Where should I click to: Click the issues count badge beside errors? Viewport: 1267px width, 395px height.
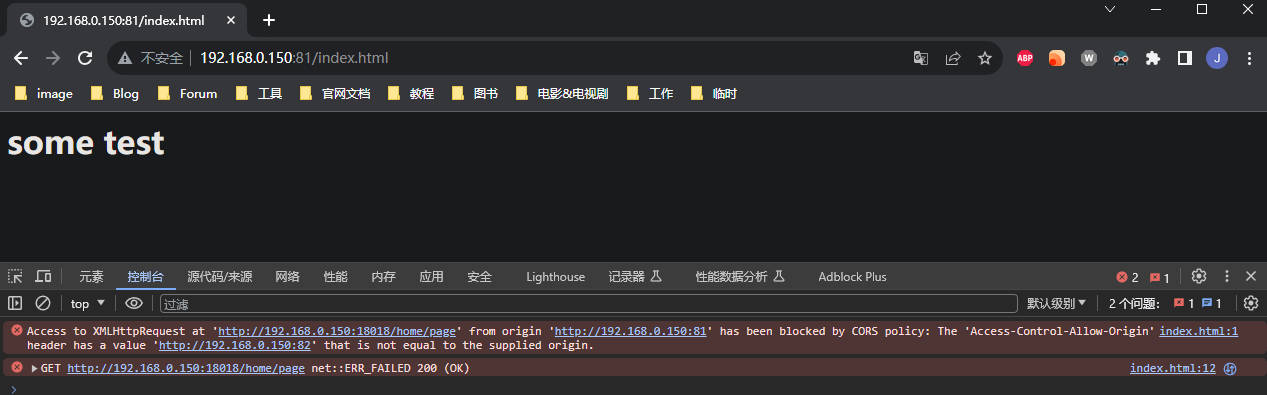[1160, 277]
